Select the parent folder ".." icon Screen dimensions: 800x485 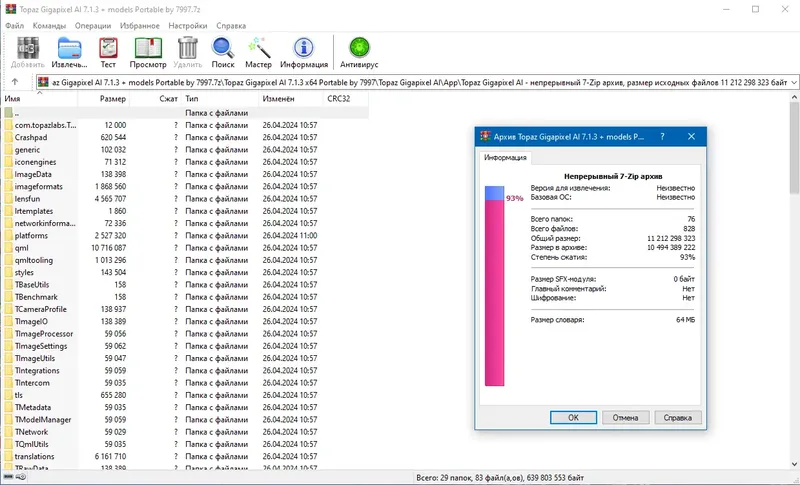pos(8,113)
